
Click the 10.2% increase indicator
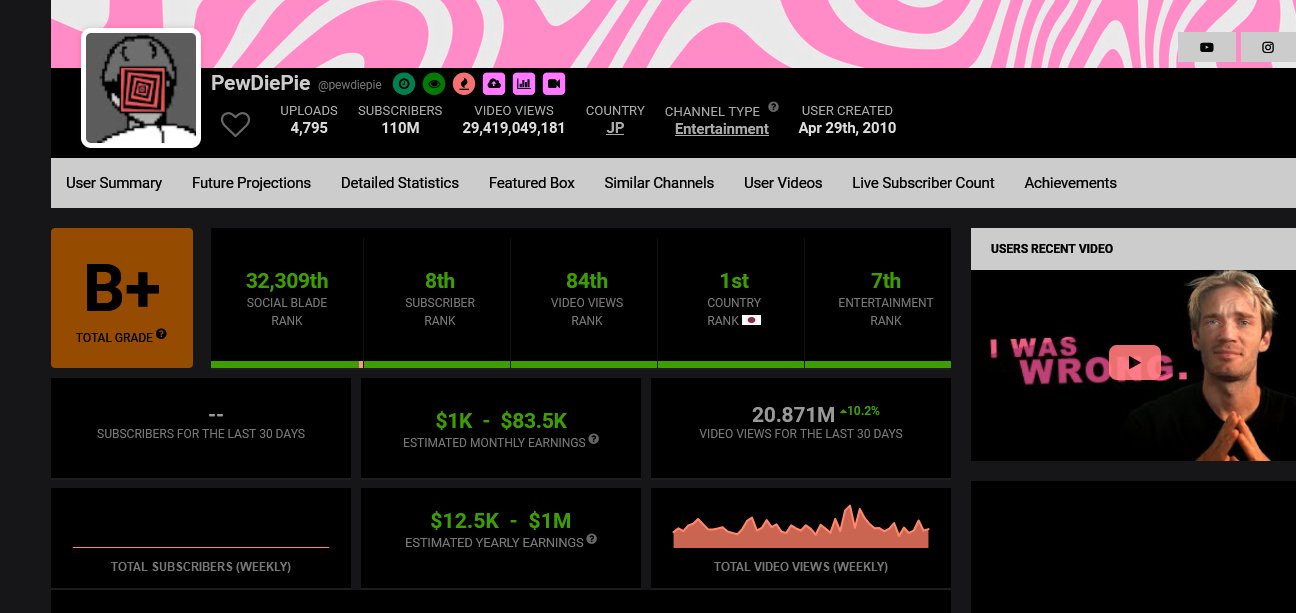[859, 410]
